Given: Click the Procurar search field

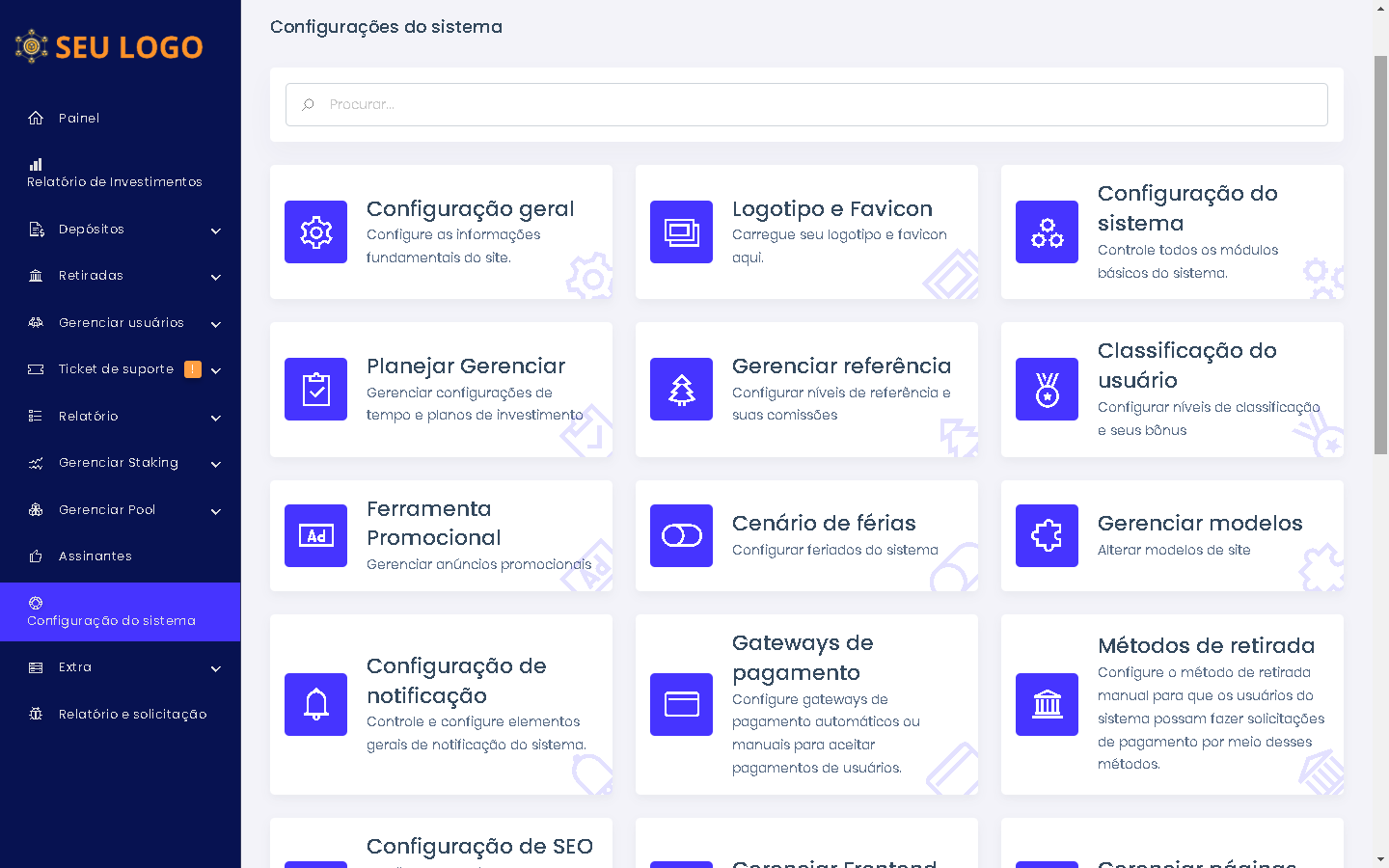Looking at the screenshot, I should [806, 104].
